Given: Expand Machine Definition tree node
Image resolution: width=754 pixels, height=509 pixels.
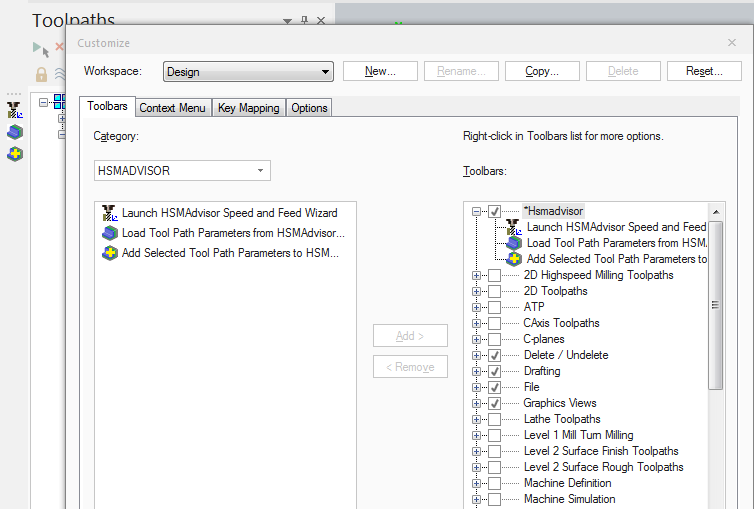Looking at the screenshot, I should coord(476,483).
